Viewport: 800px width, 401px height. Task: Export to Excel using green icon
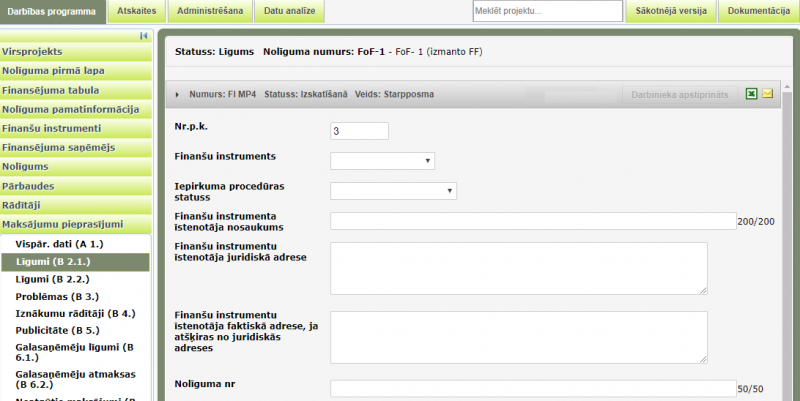[x=751, y=94]
